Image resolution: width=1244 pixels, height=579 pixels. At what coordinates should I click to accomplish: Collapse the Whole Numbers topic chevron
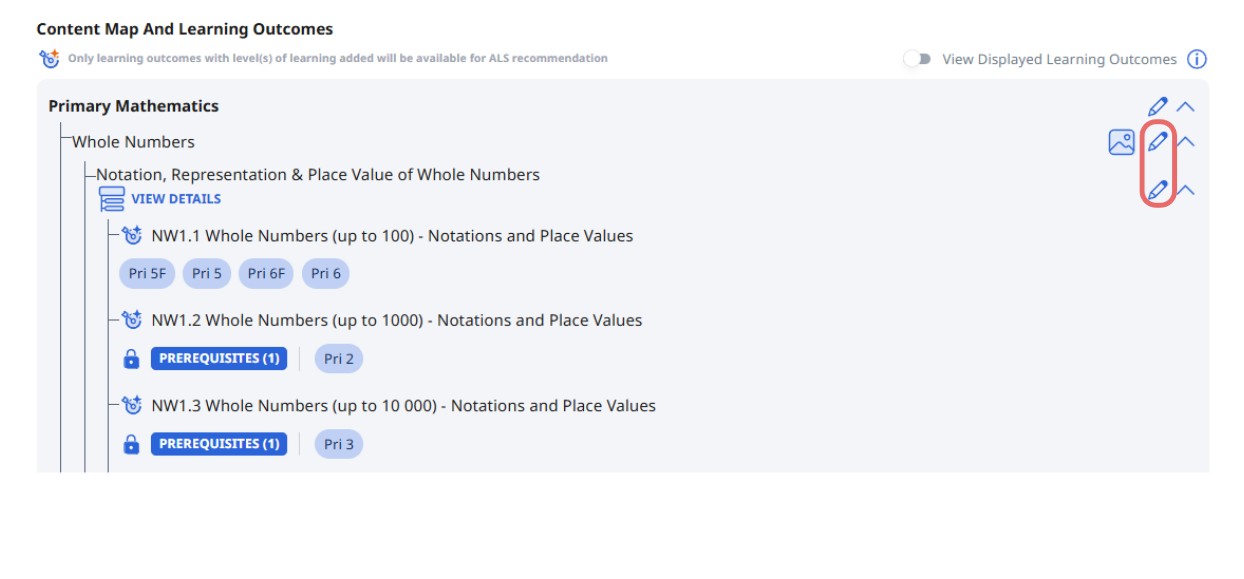pos(1186,141)
